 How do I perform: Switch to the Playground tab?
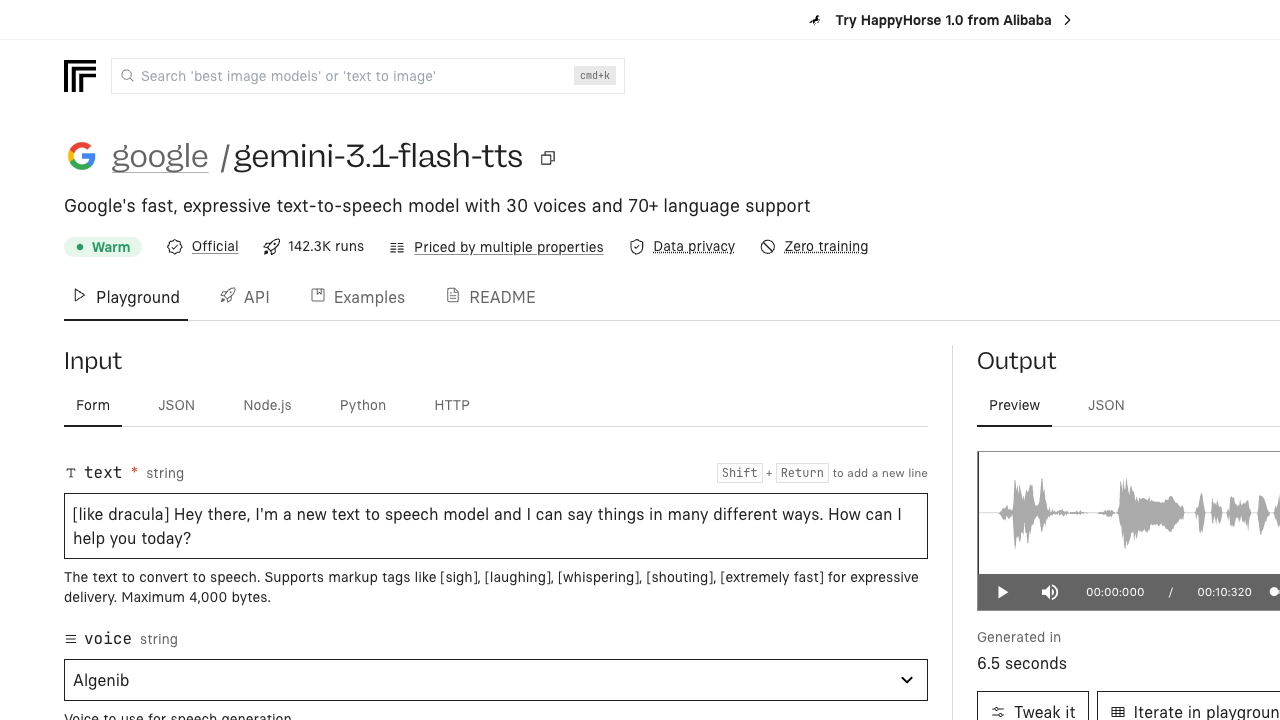coord(126,297)
